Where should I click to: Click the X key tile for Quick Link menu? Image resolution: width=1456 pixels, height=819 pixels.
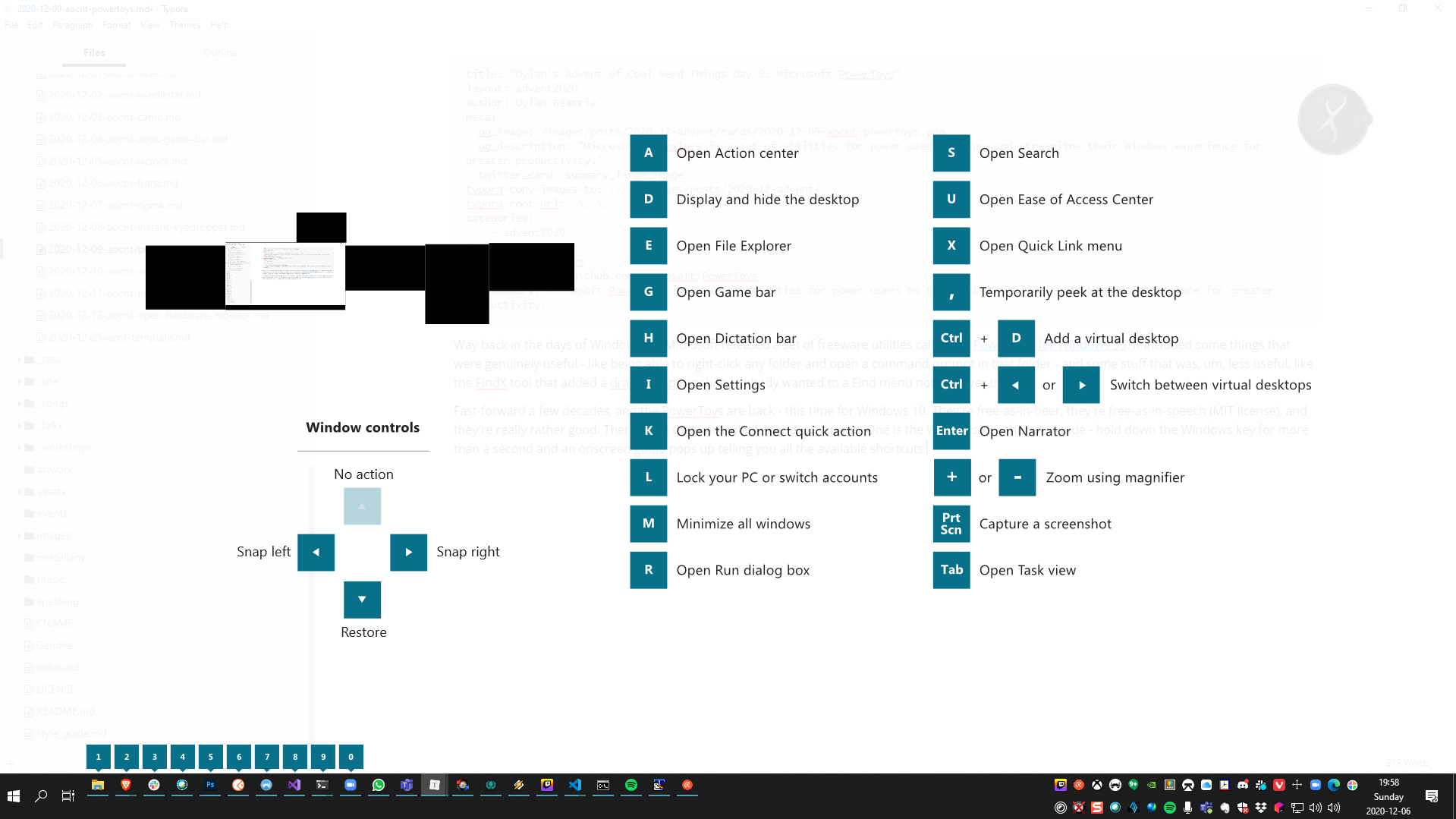click(951, 245)
